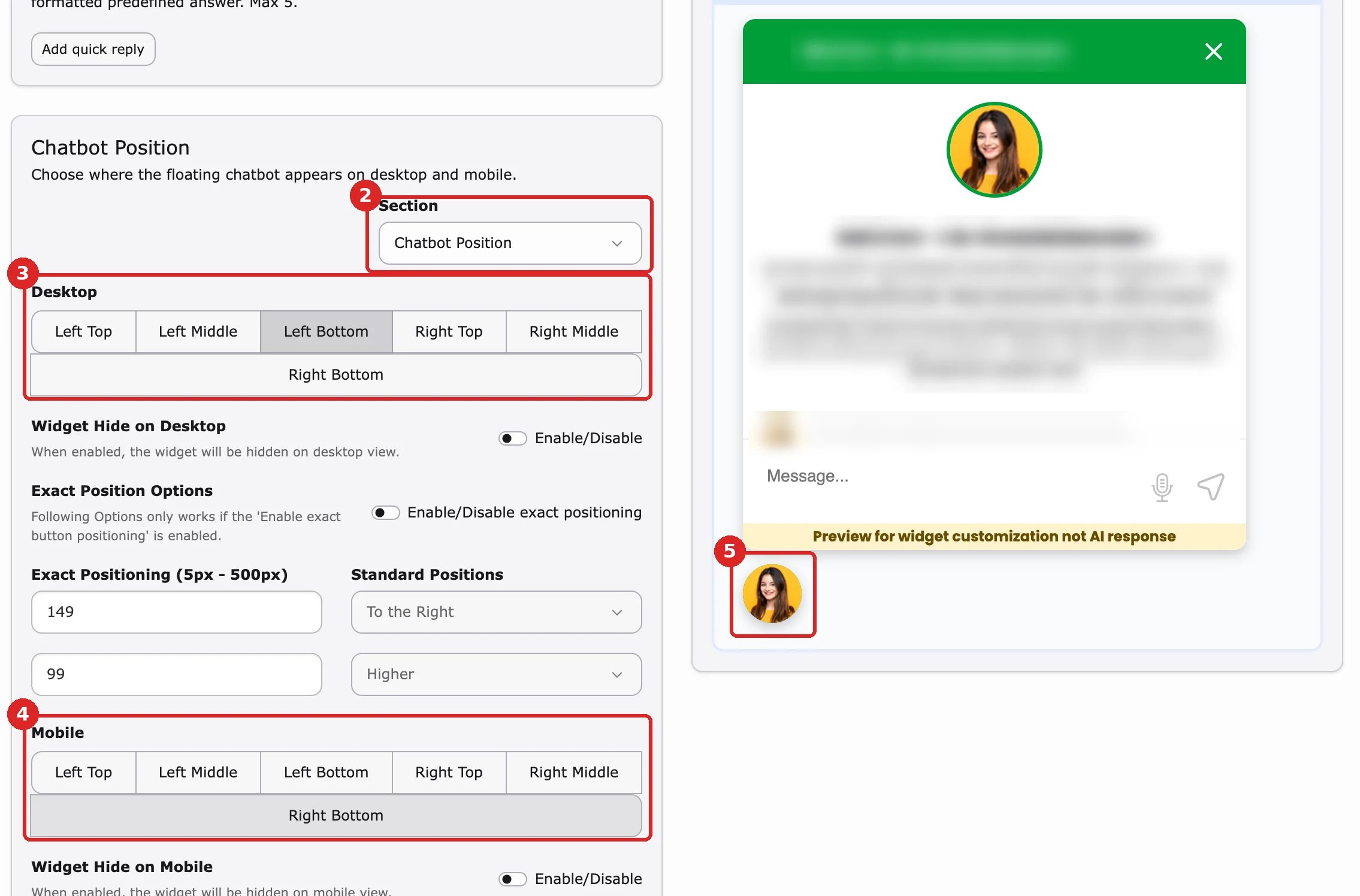Select Mobile Right Top position

(449, 773)
